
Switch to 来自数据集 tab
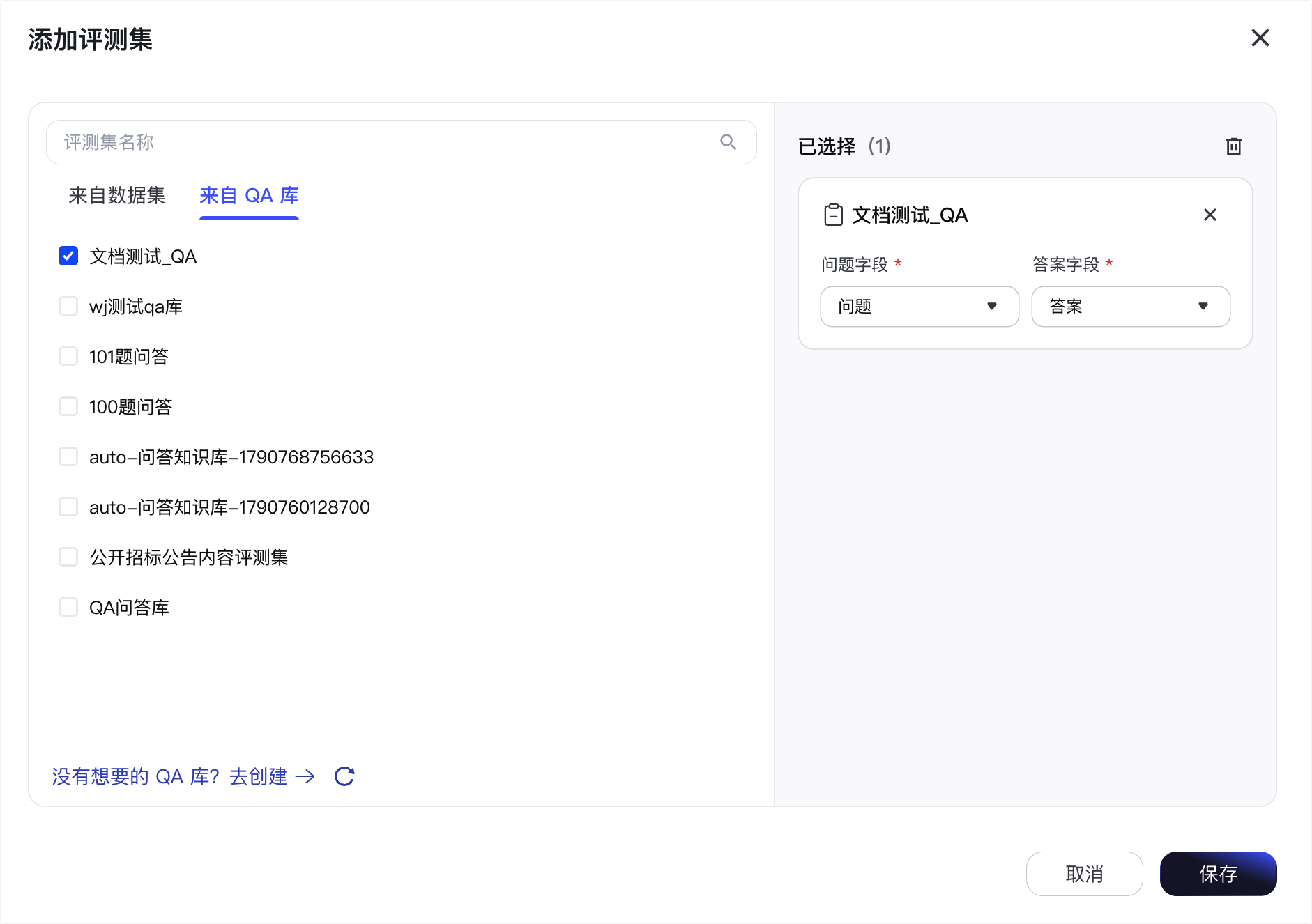tap(117, 196)
